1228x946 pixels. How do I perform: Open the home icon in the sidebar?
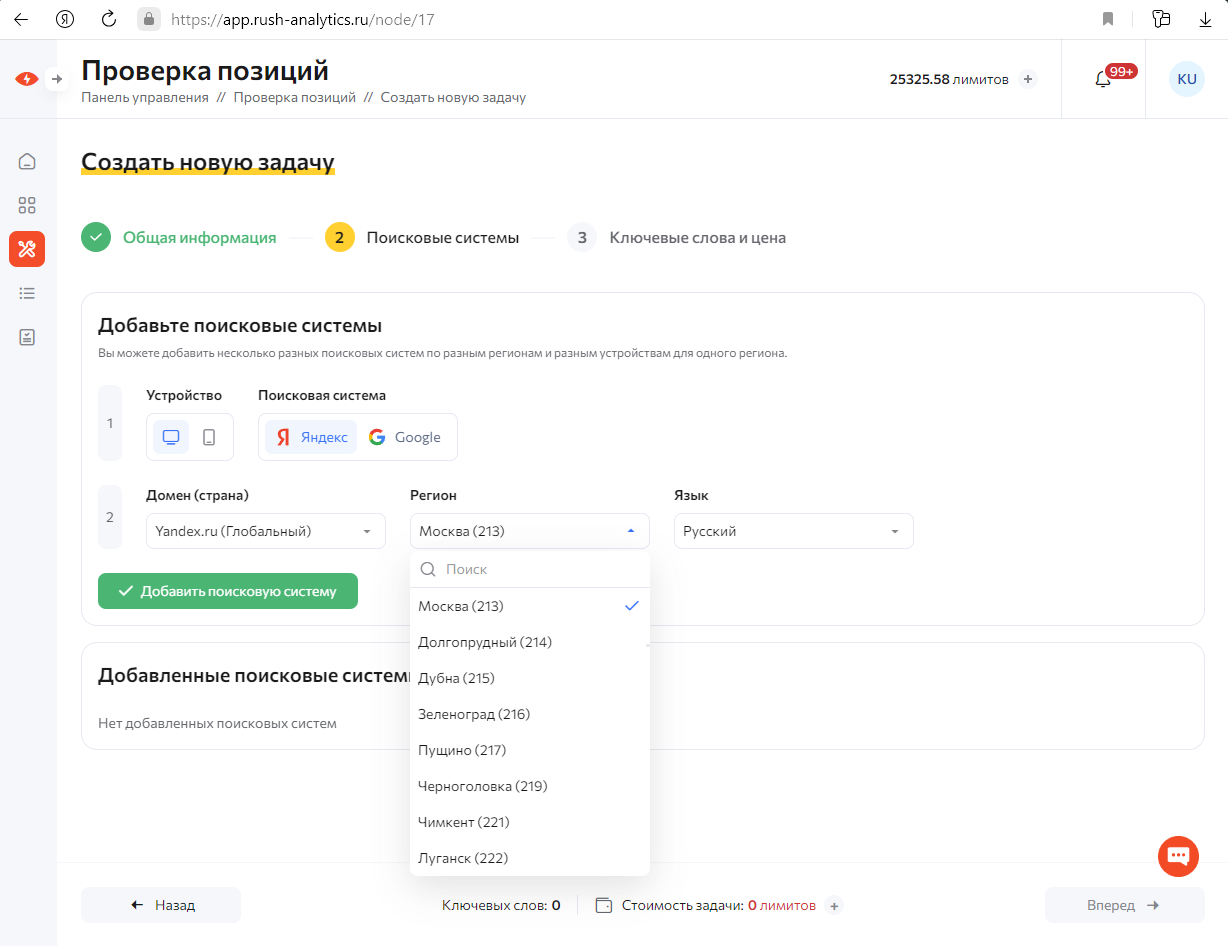click(x=27, y=161)
